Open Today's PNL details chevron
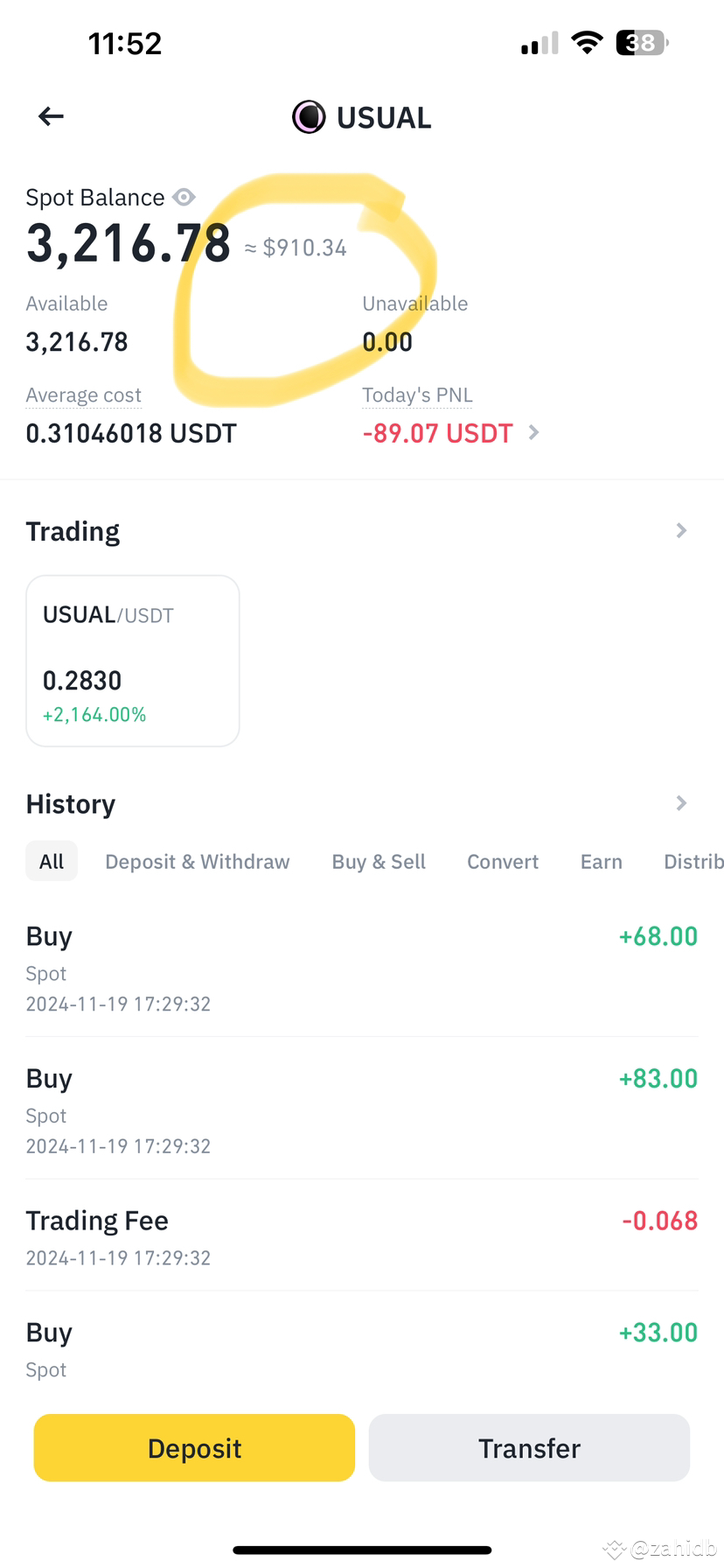 click(534, 432)
